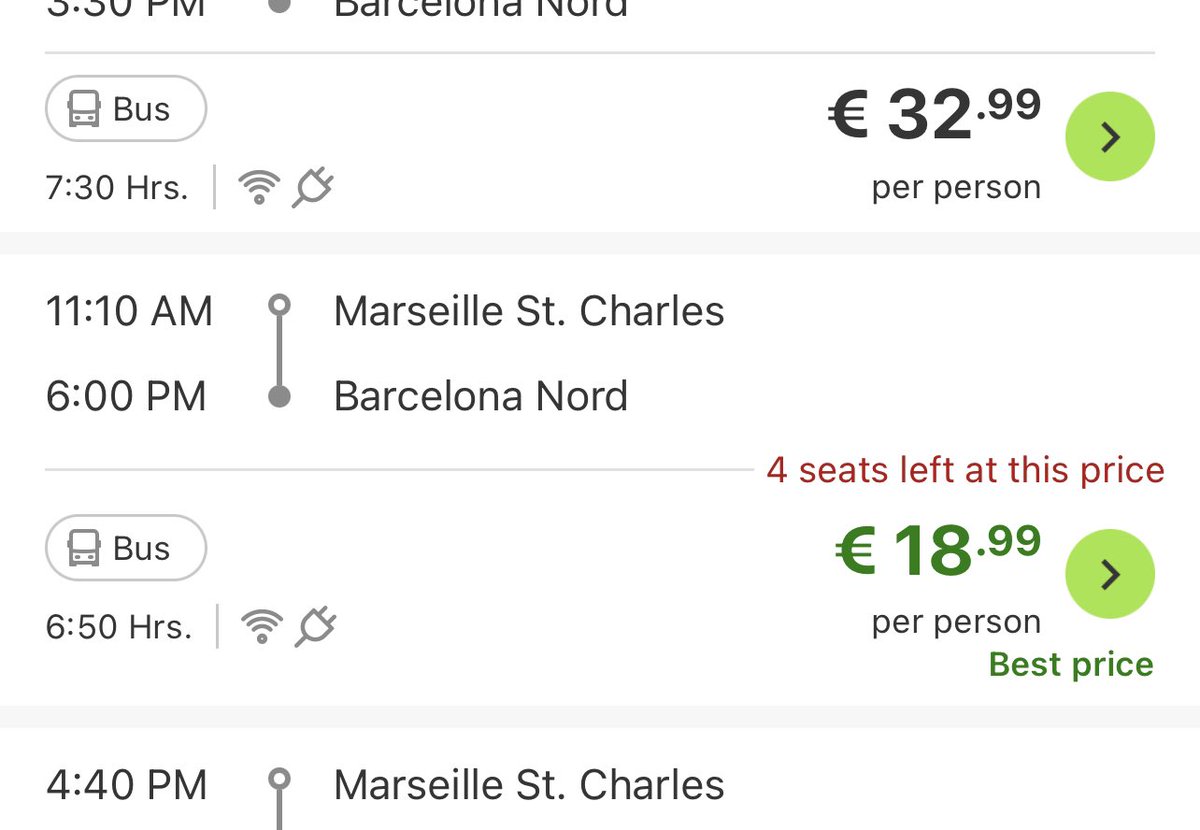Select the green €18.99 price
Viewport: 1200px width, 830px height.
coord(937,550)
